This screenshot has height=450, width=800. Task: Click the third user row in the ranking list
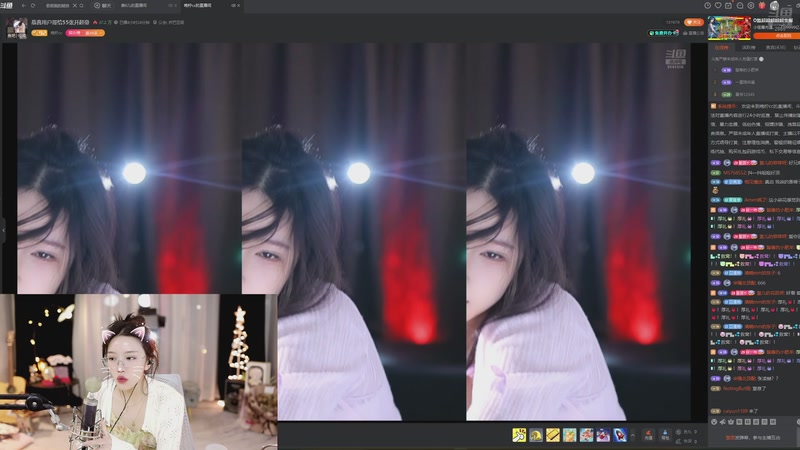[754, 94]
